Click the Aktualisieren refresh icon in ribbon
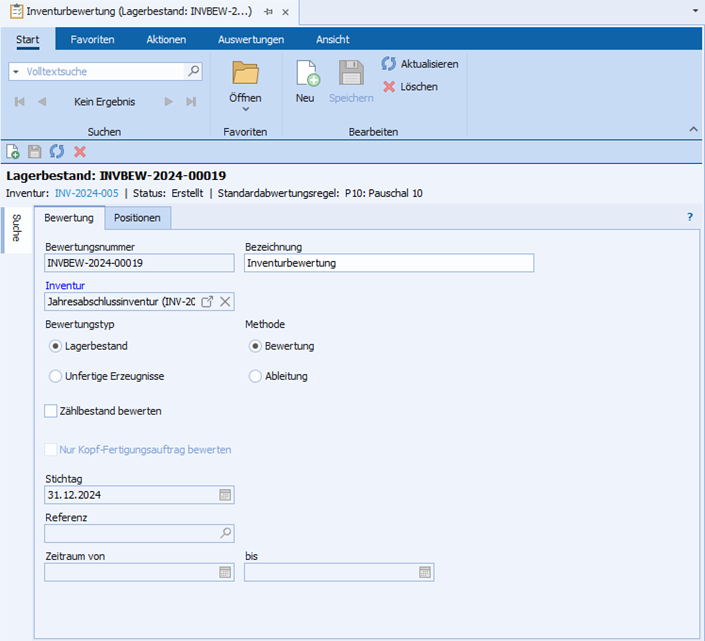 (x=389, y=63)
